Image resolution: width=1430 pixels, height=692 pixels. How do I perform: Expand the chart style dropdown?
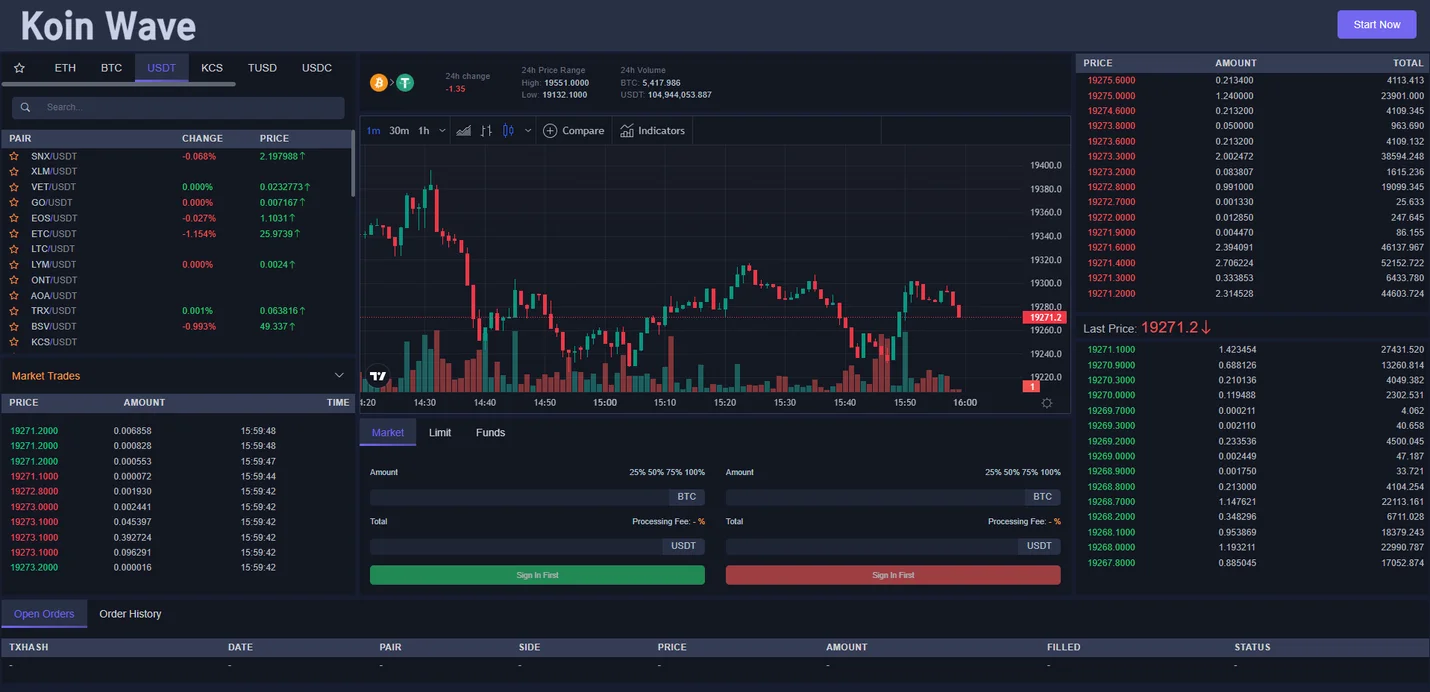528,131
